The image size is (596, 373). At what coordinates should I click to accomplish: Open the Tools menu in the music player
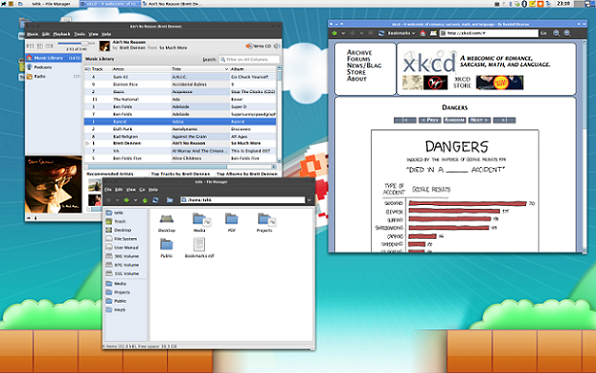coord(79,34)
